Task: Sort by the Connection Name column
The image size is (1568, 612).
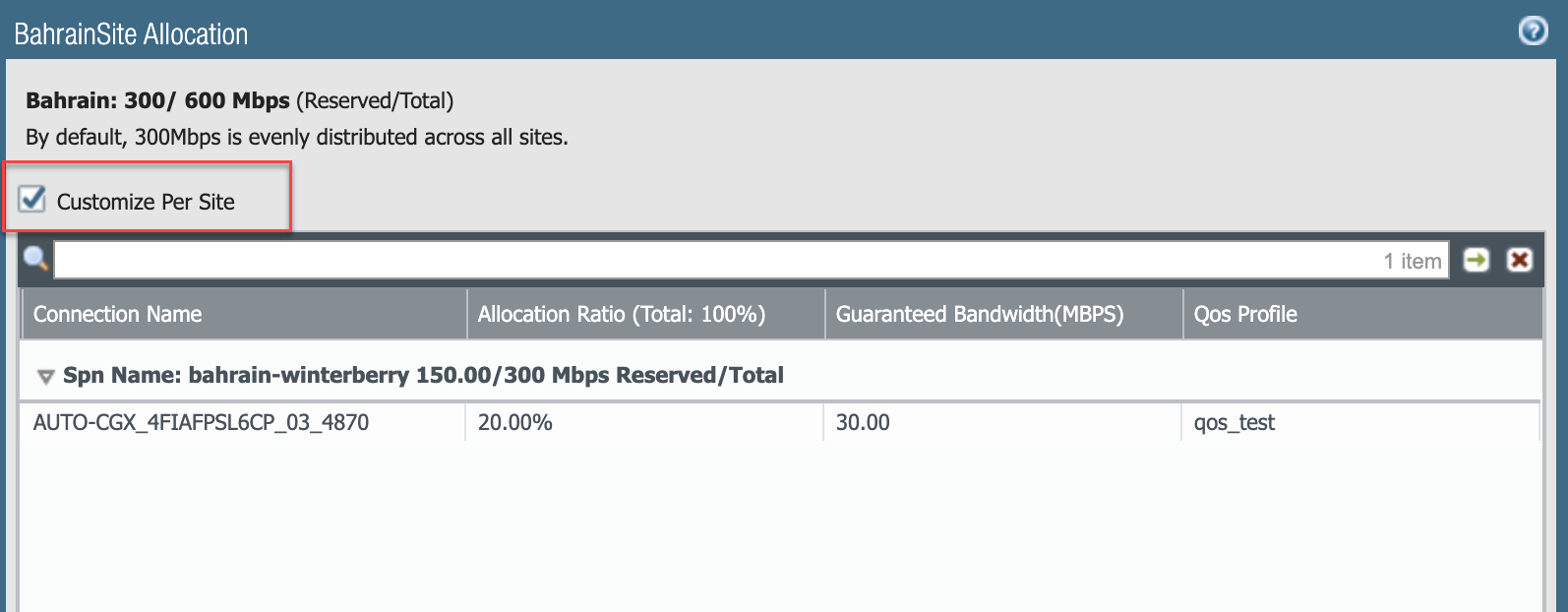Action: [118, 315]
